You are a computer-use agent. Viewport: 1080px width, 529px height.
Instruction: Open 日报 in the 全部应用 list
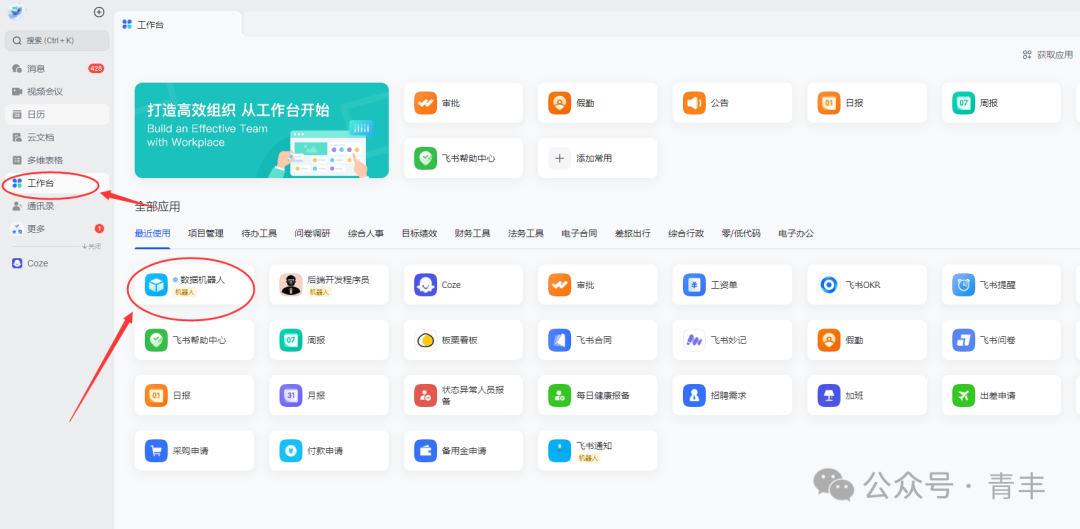(194, 395)
